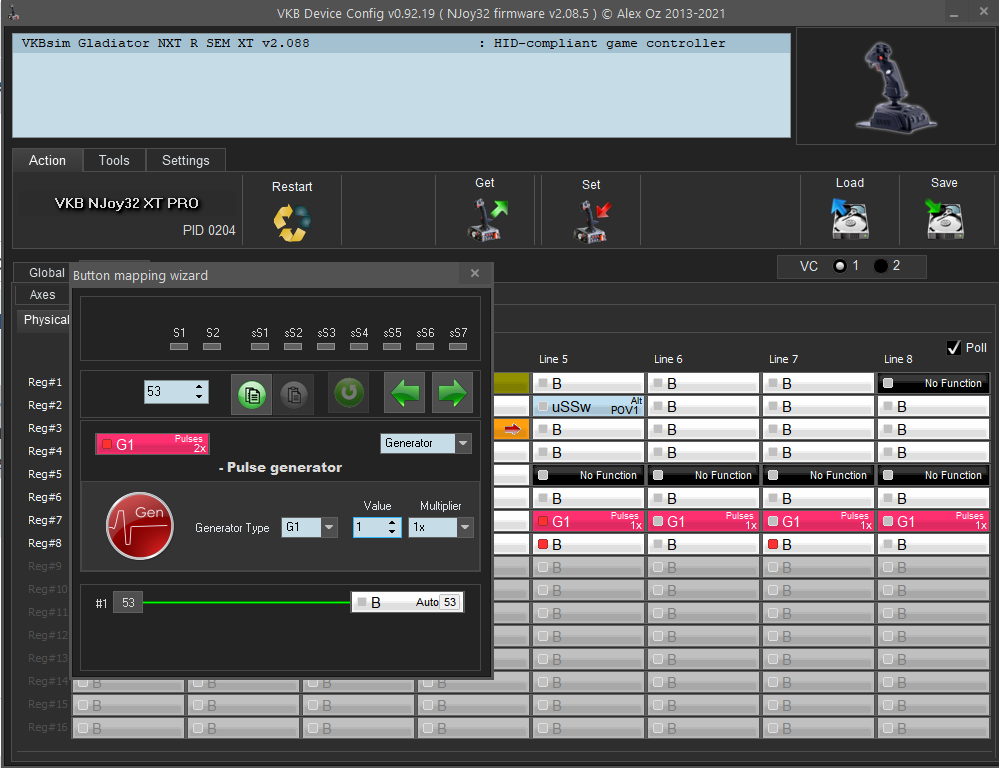The height and width of the screenshot is (768, 999).
Task: Click the Load profile disk icon
Action: point(850,219)
